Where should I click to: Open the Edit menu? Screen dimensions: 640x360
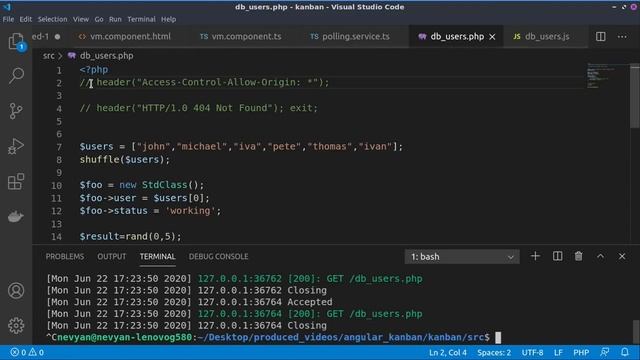pyautogui.click(x=26, y=19)
